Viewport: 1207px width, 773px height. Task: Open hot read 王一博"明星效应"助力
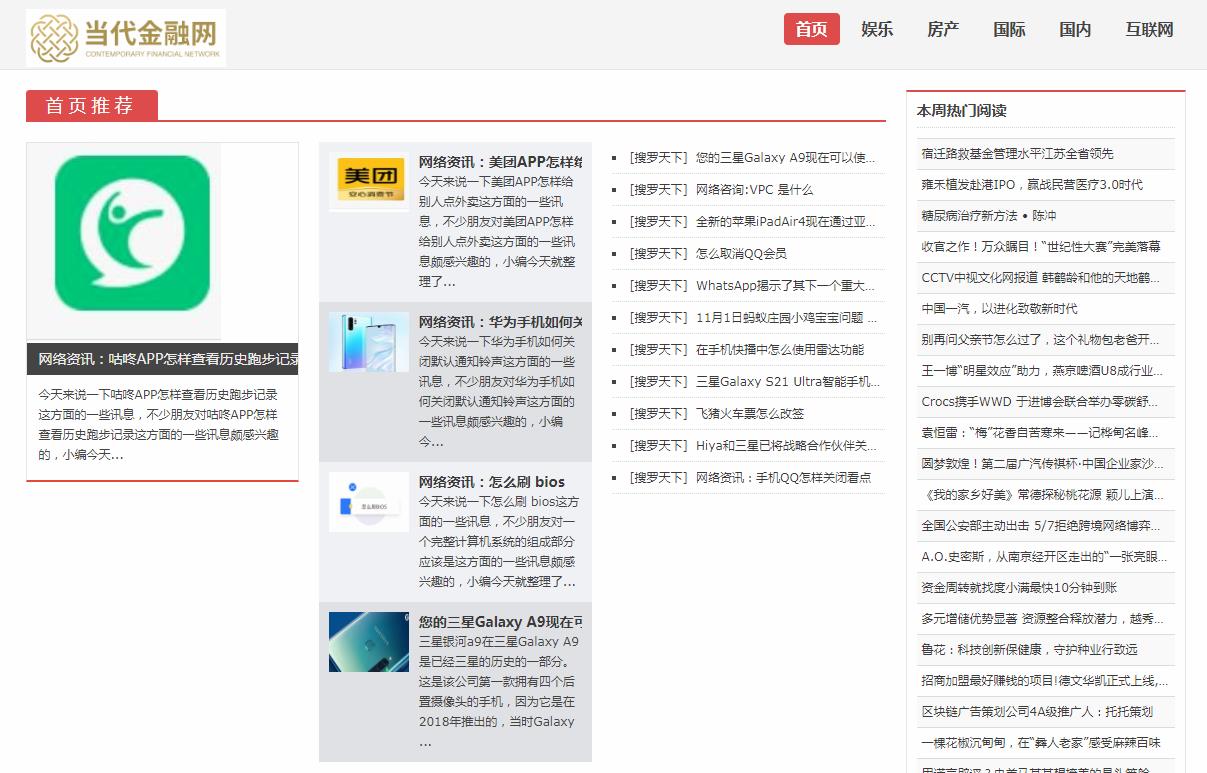(1042, 370)
